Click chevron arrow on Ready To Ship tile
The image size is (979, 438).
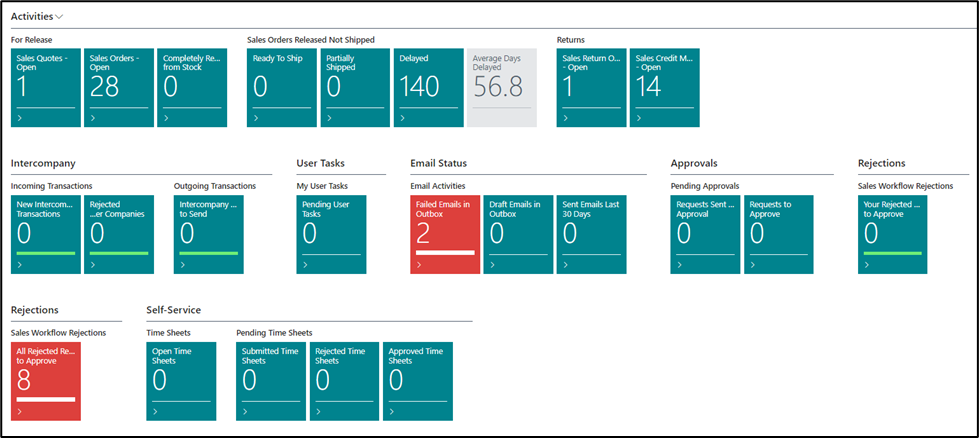(256, 118)
